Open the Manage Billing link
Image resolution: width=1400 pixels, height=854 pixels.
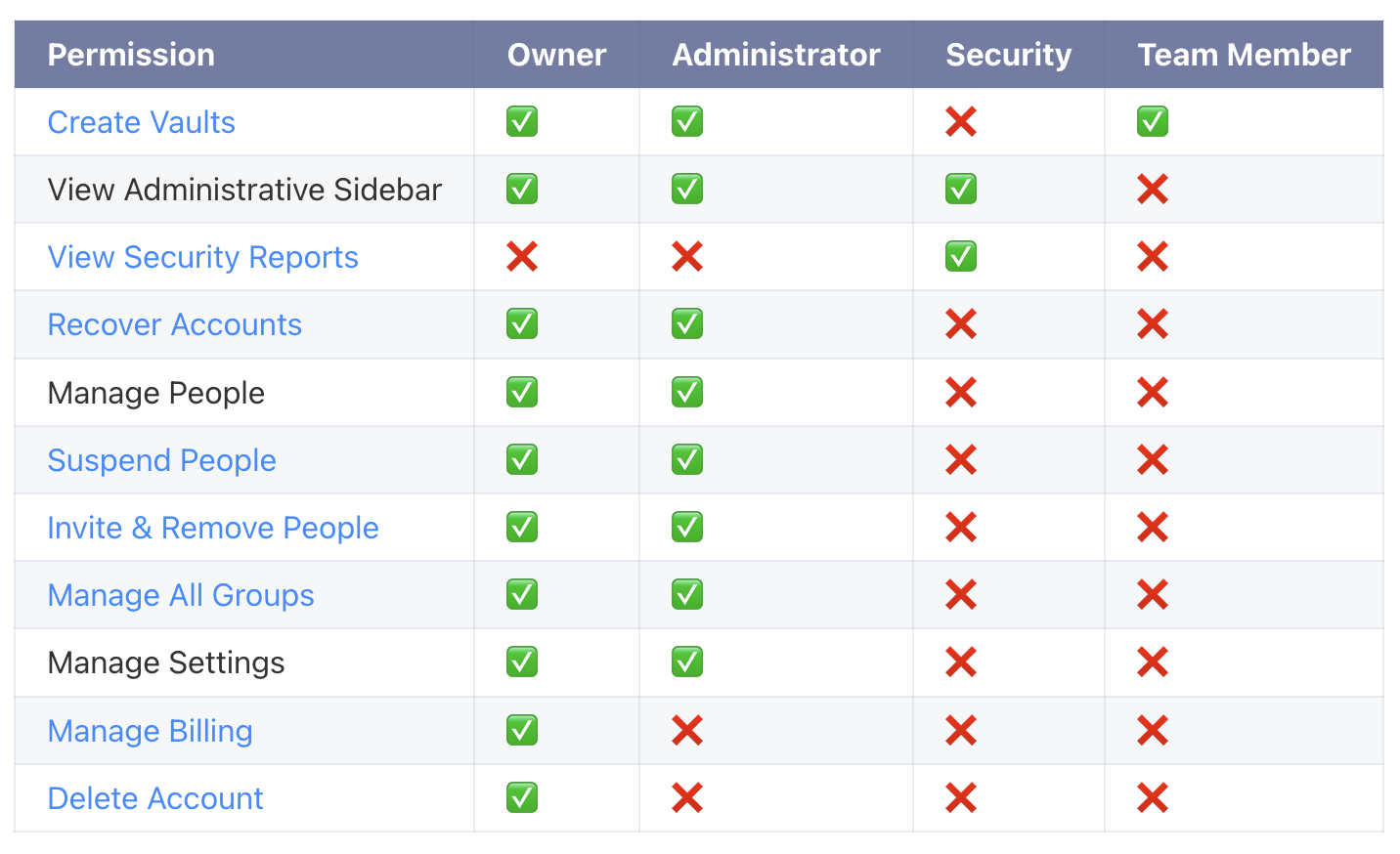(x=150, y=731)
